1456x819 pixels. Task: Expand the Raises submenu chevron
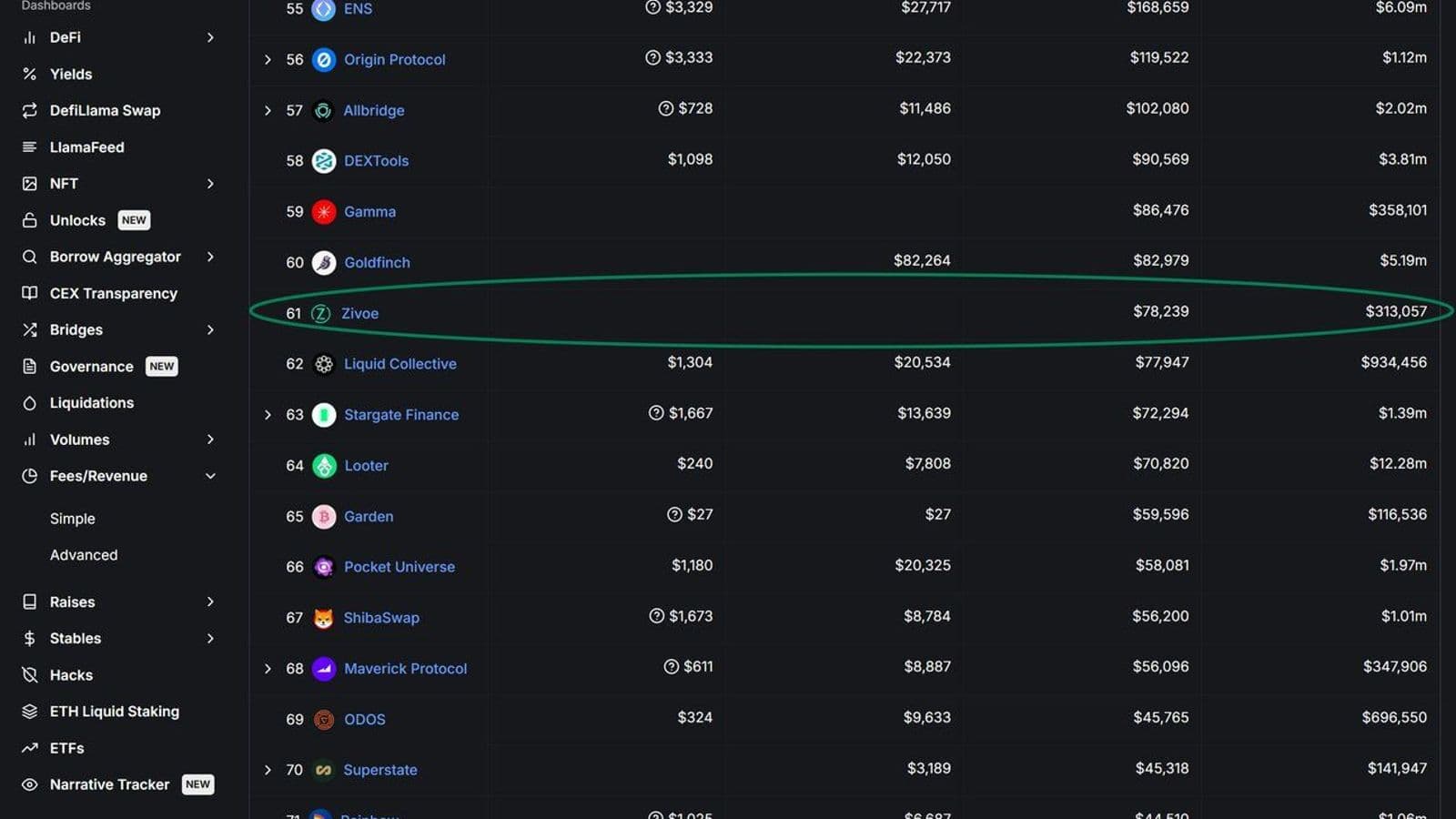pos(210,602)
